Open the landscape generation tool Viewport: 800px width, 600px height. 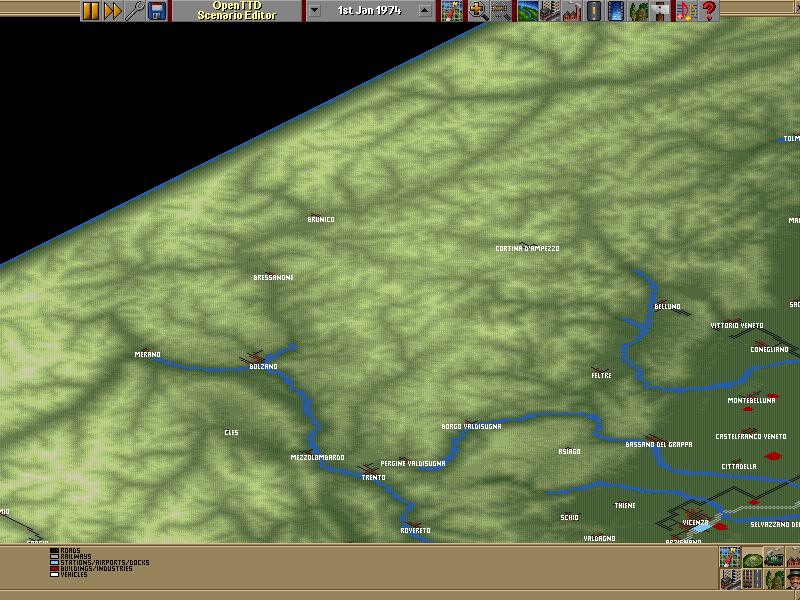pyautogui.click(x=527, y=11)
